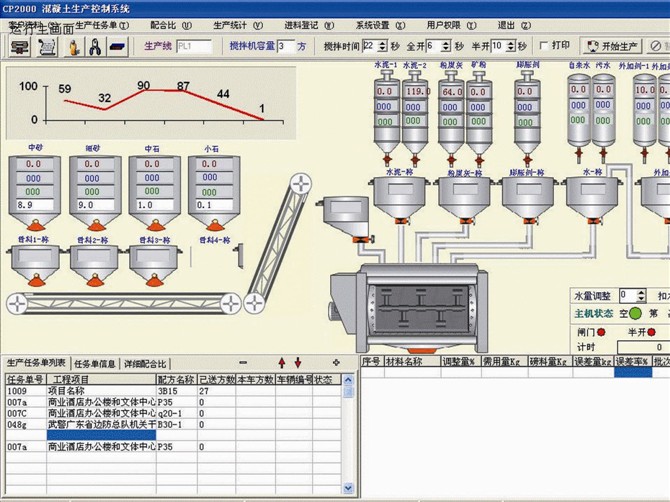
Task: Click the red valve below the 水泥-2 silo
Action: coord(414,160)
